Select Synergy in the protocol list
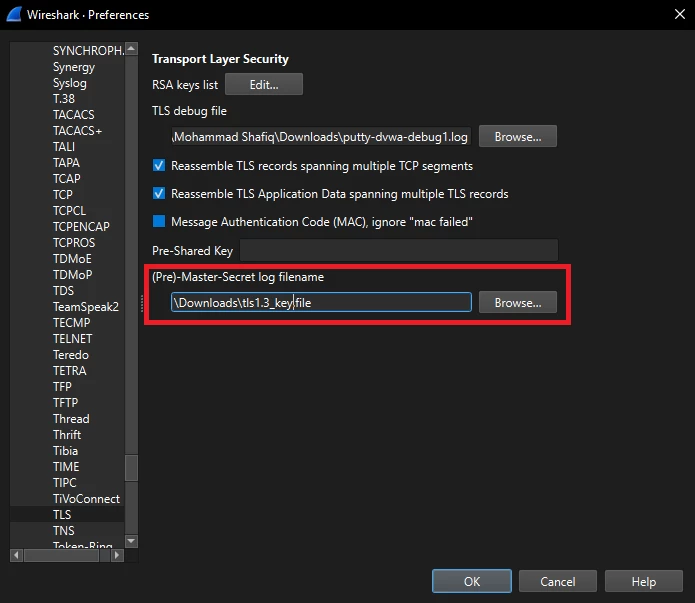This screenshot has width=695, height=603. [74, 67]
